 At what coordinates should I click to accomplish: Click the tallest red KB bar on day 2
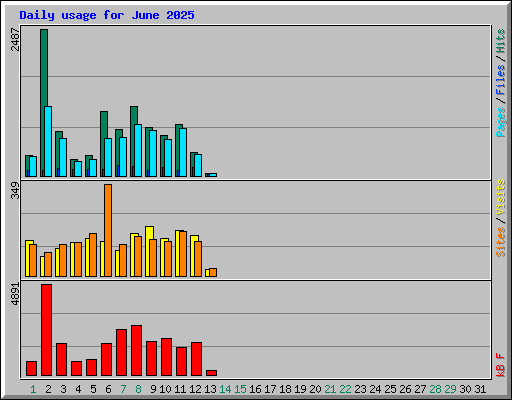46,330
